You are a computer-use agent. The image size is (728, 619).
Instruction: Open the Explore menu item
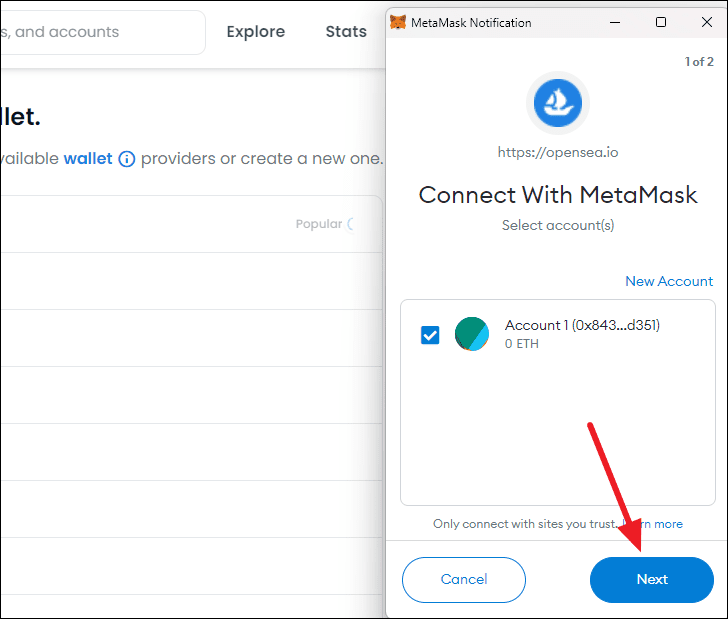click(256, 32)
